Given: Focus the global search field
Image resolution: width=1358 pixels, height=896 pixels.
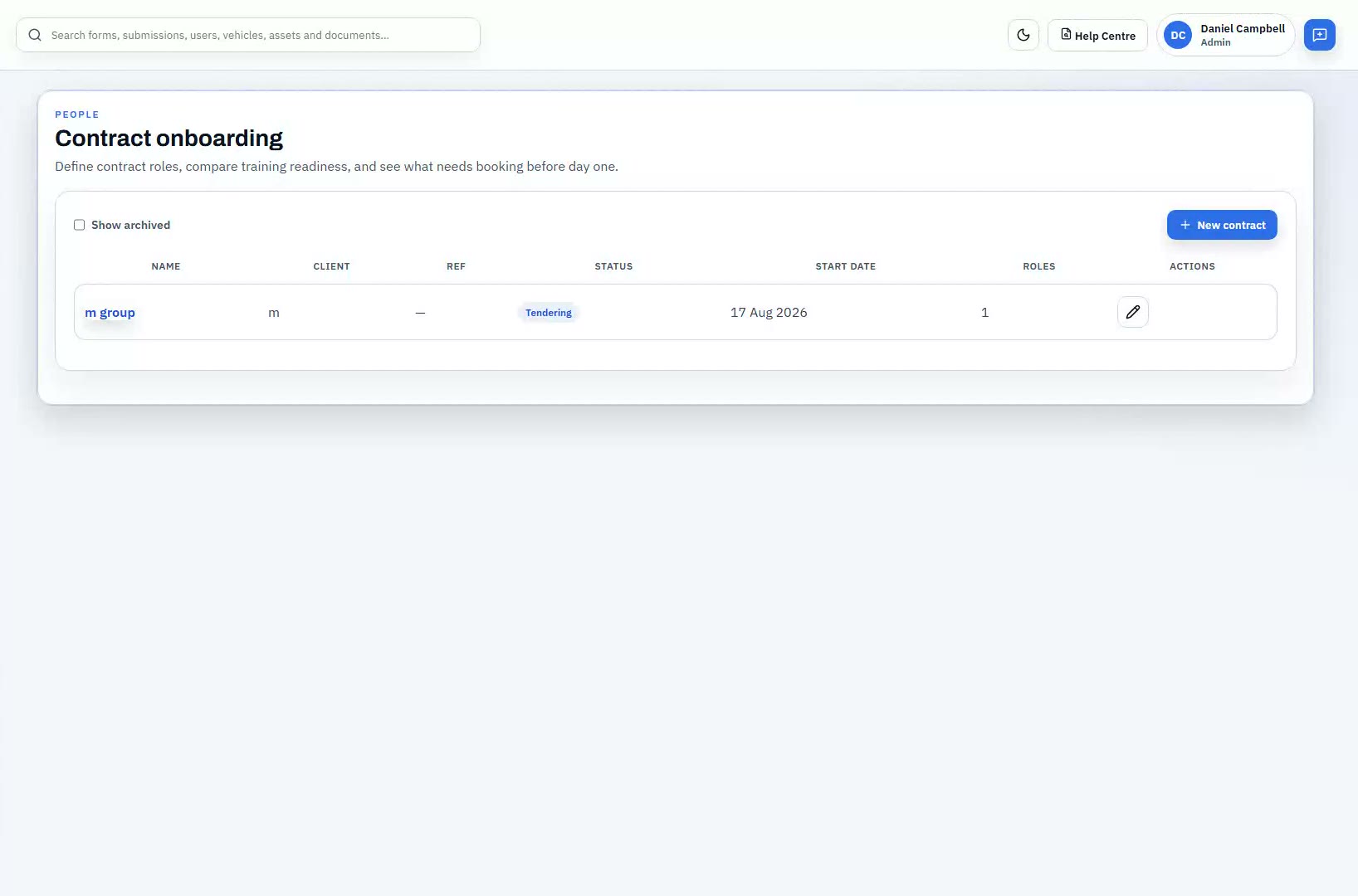Looking at the screenshot, I should tap(248, 35).
